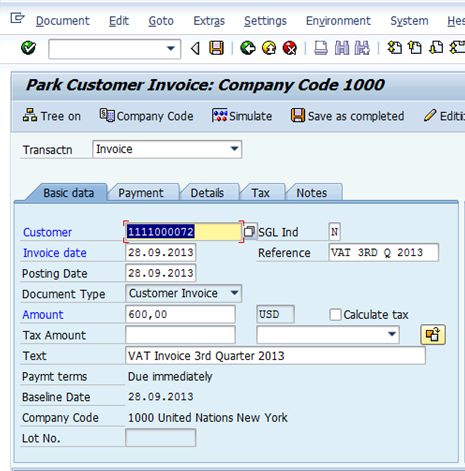This screenshot has height=471, width=465.
Task: Click the Previous Page toolbar icon
Action: pyautogui.click(x=415, y=48)
